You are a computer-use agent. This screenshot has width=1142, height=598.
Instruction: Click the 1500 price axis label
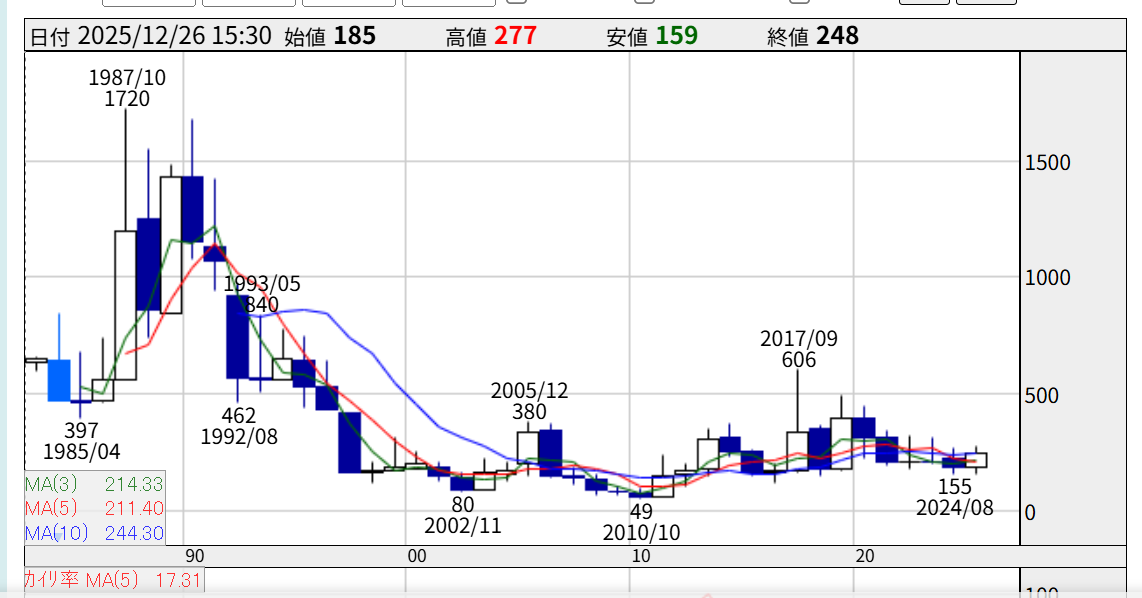pos(1048,163)
